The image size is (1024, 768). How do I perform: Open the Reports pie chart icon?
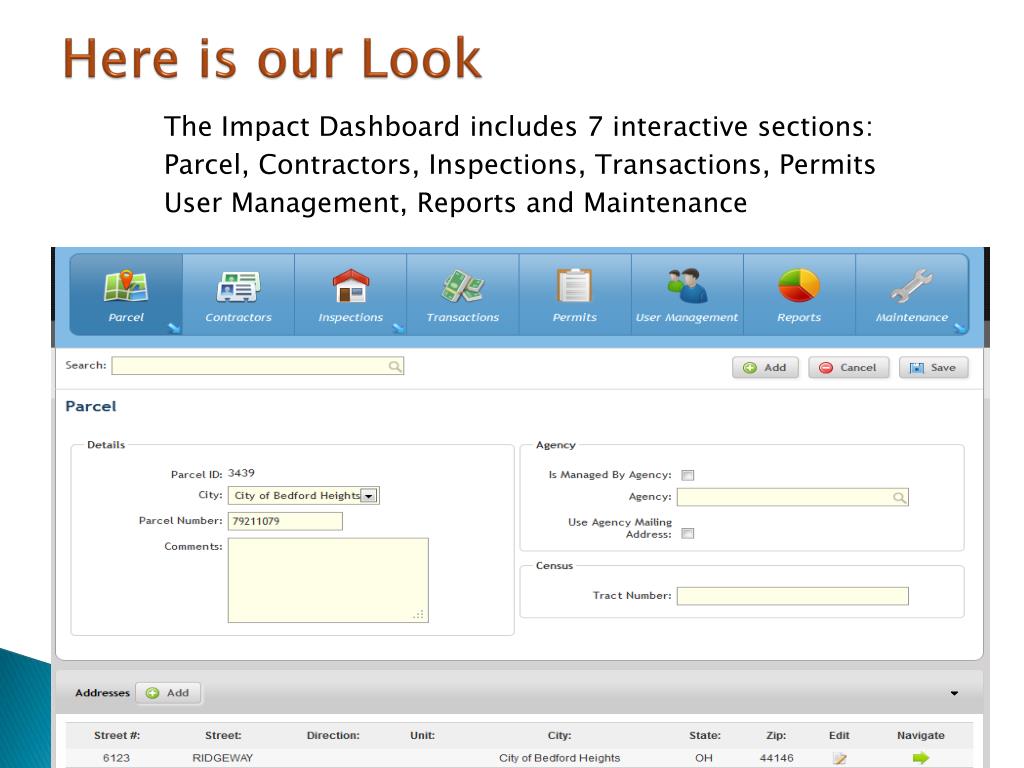[x=799, y=285]
